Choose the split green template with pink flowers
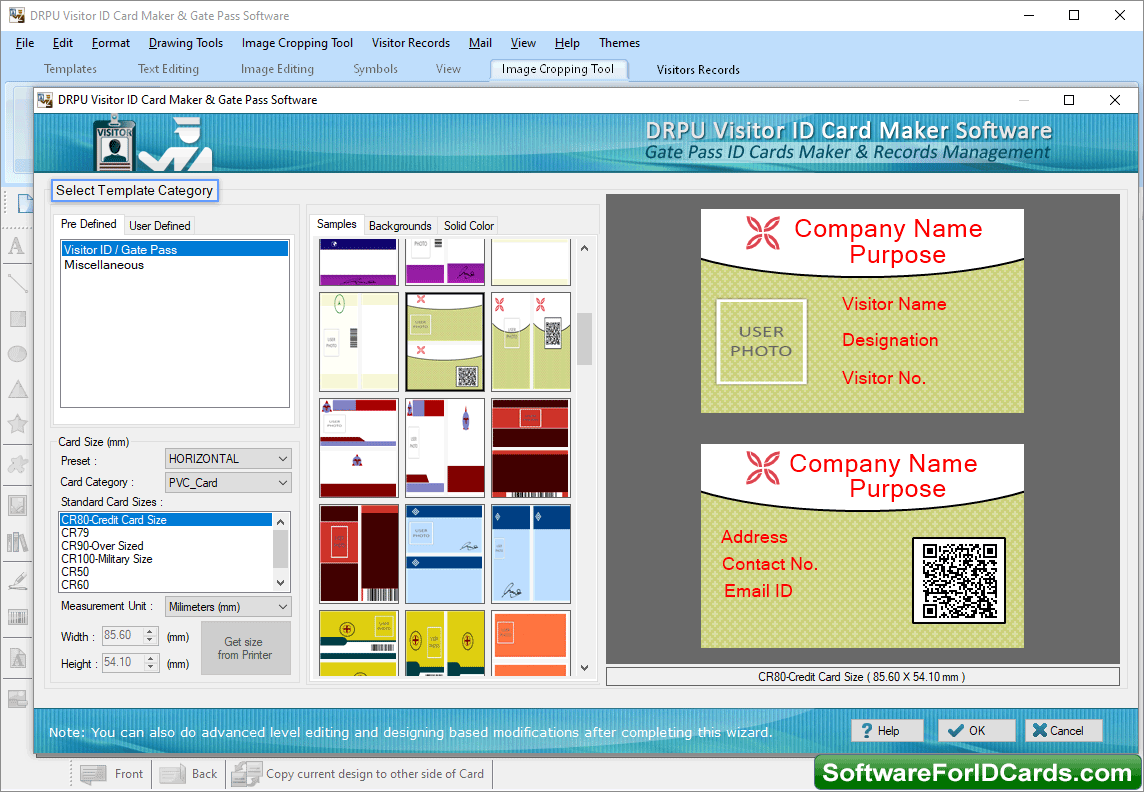The height and width of the screenshot is (792, 1144). pos(530,342)
